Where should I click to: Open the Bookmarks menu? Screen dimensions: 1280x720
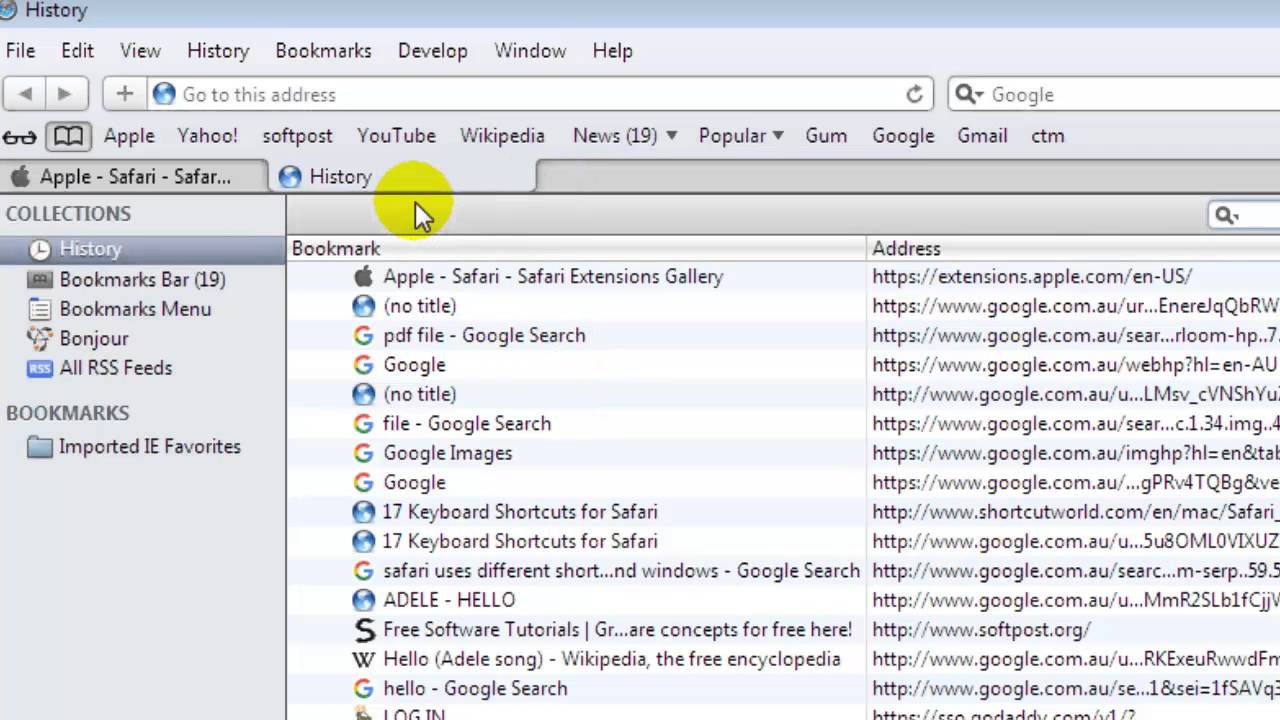(323, 50)
